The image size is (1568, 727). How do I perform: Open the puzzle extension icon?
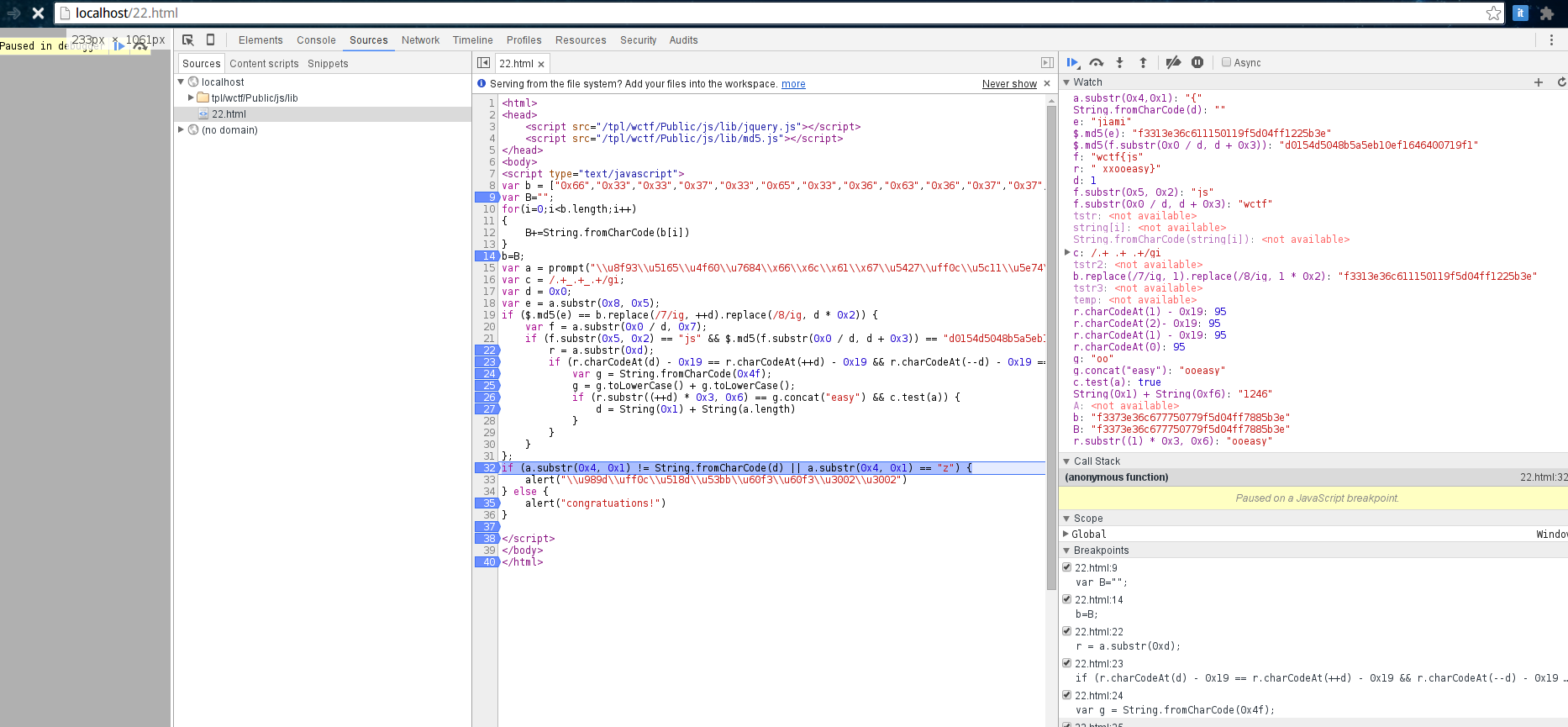[1547, 13]
